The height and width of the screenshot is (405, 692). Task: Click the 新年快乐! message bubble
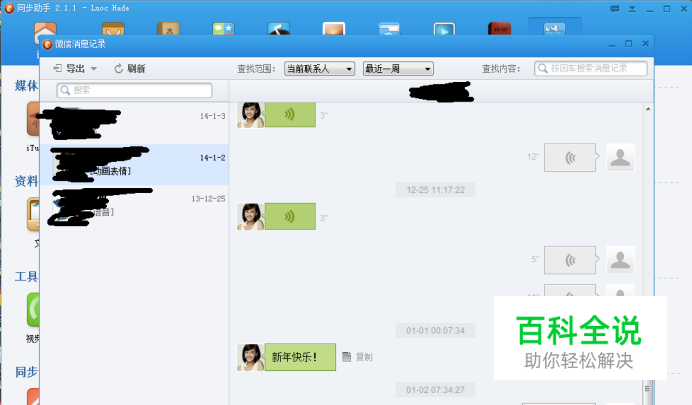click(300, 357)
